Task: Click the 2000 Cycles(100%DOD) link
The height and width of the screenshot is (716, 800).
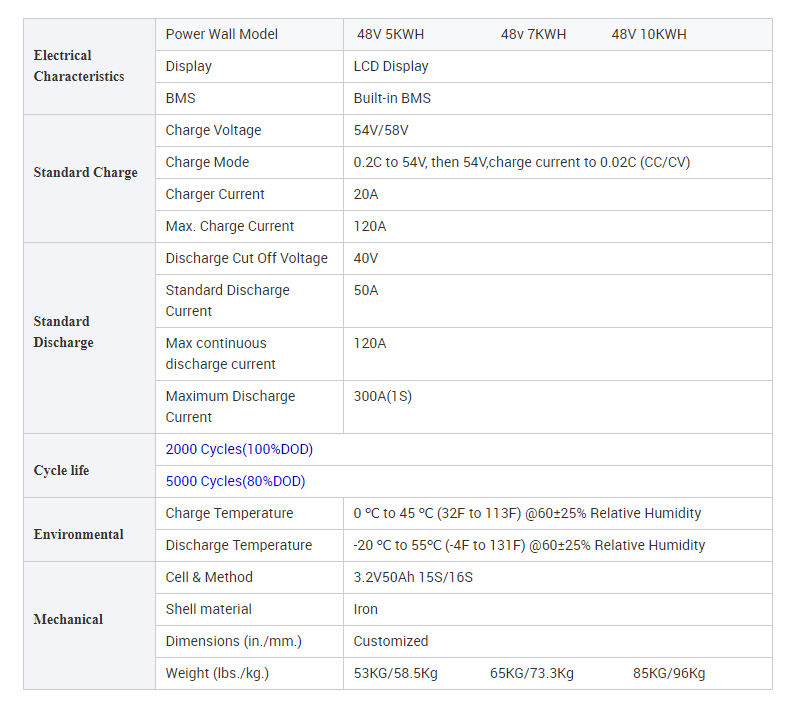Action: [239, 449]
